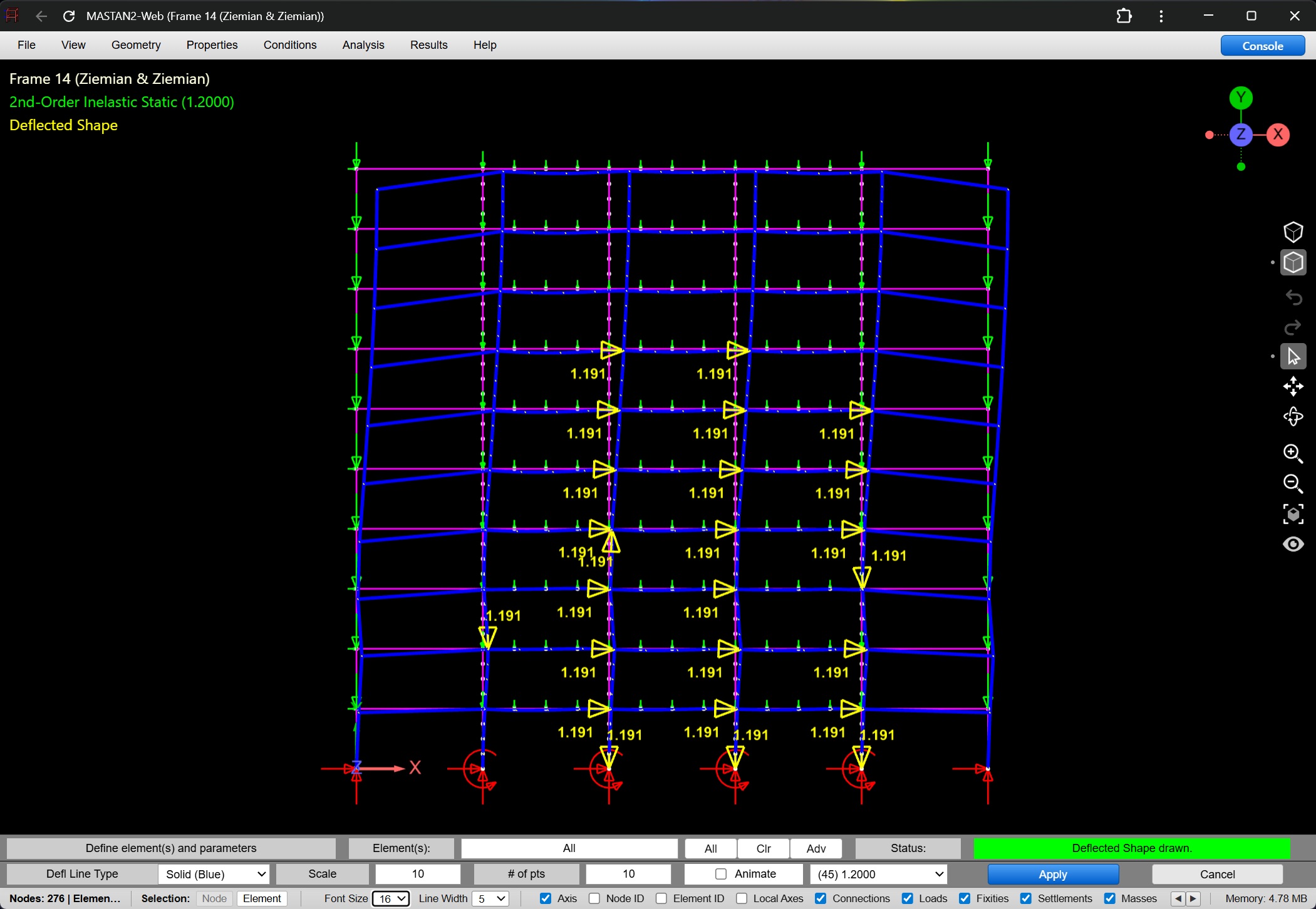Screen dimensions: 1316x909
Task: Click the zoom in tool
Action: click(x=1293, y=453)
